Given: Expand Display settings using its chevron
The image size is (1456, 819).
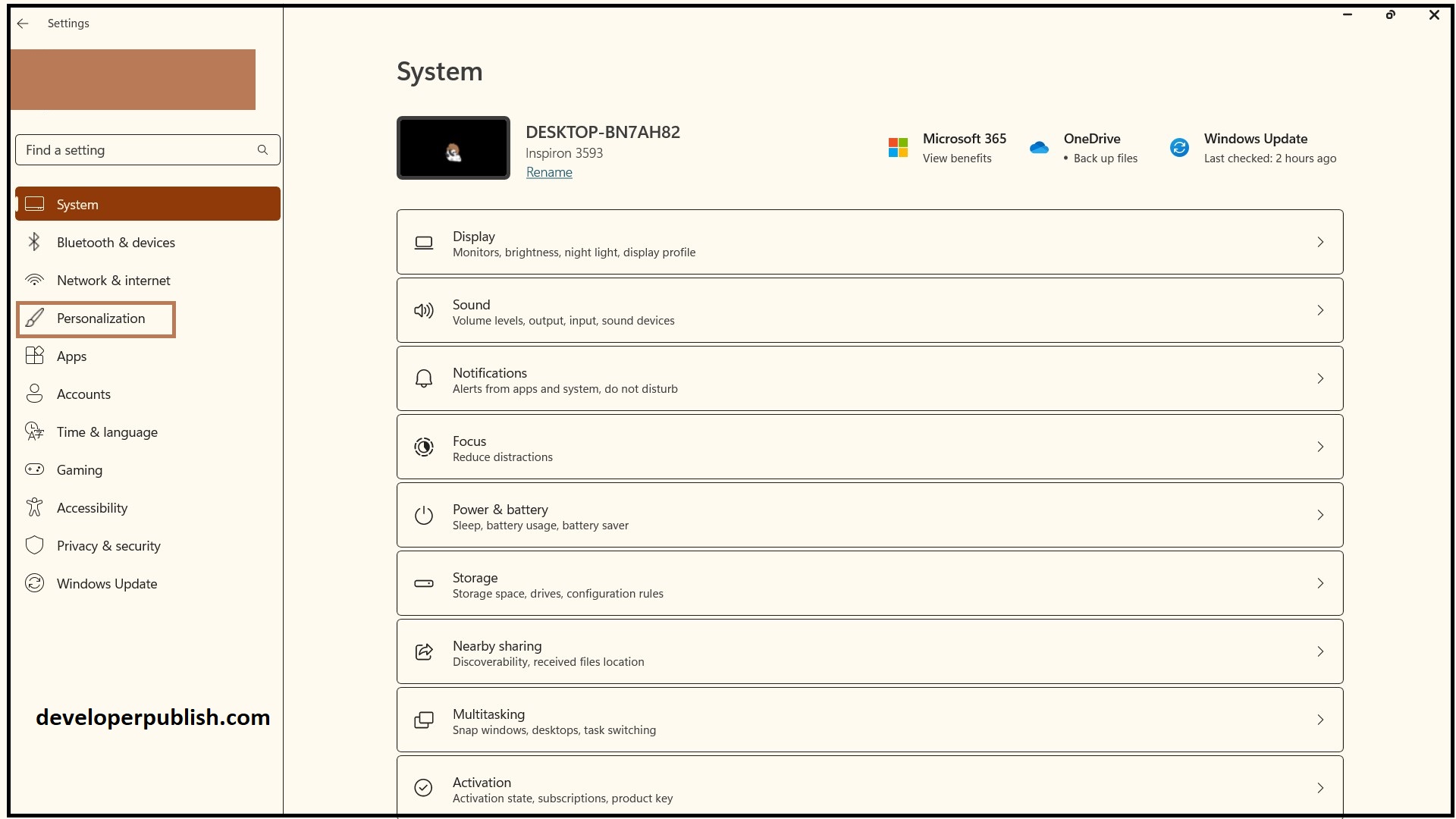Looking at the screenshot, I should [1320, 242].
